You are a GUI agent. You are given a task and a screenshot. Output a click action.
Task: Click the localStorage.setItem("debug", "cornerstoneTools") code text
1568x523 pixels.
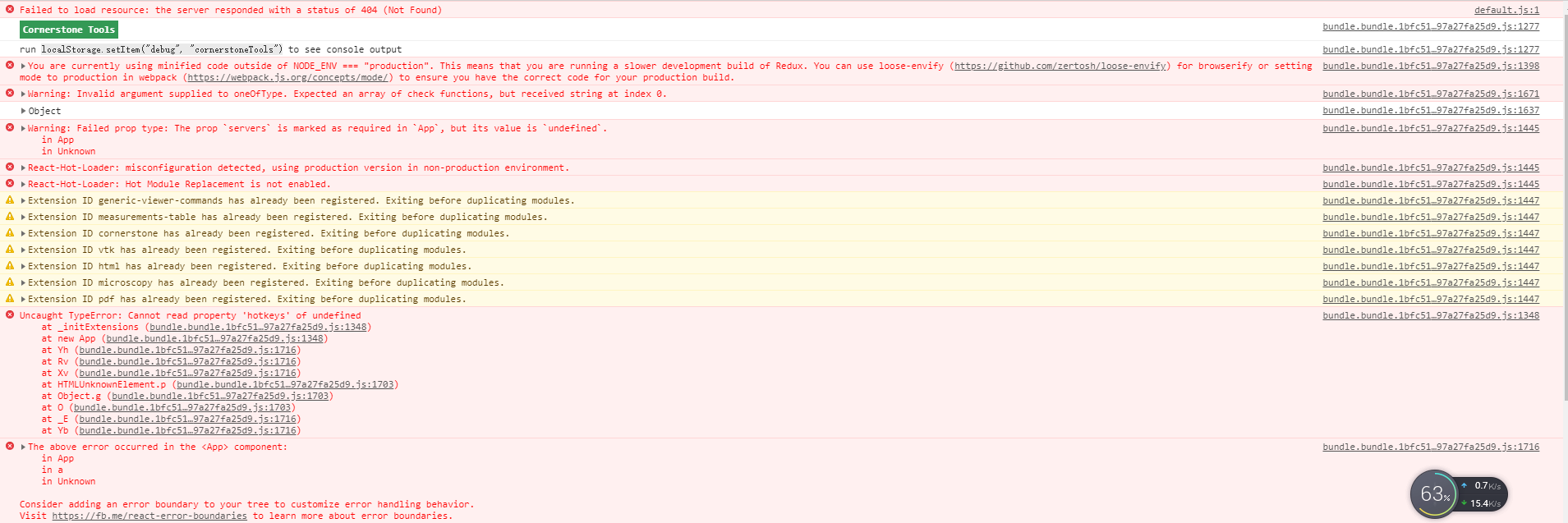tap(161, 49)
